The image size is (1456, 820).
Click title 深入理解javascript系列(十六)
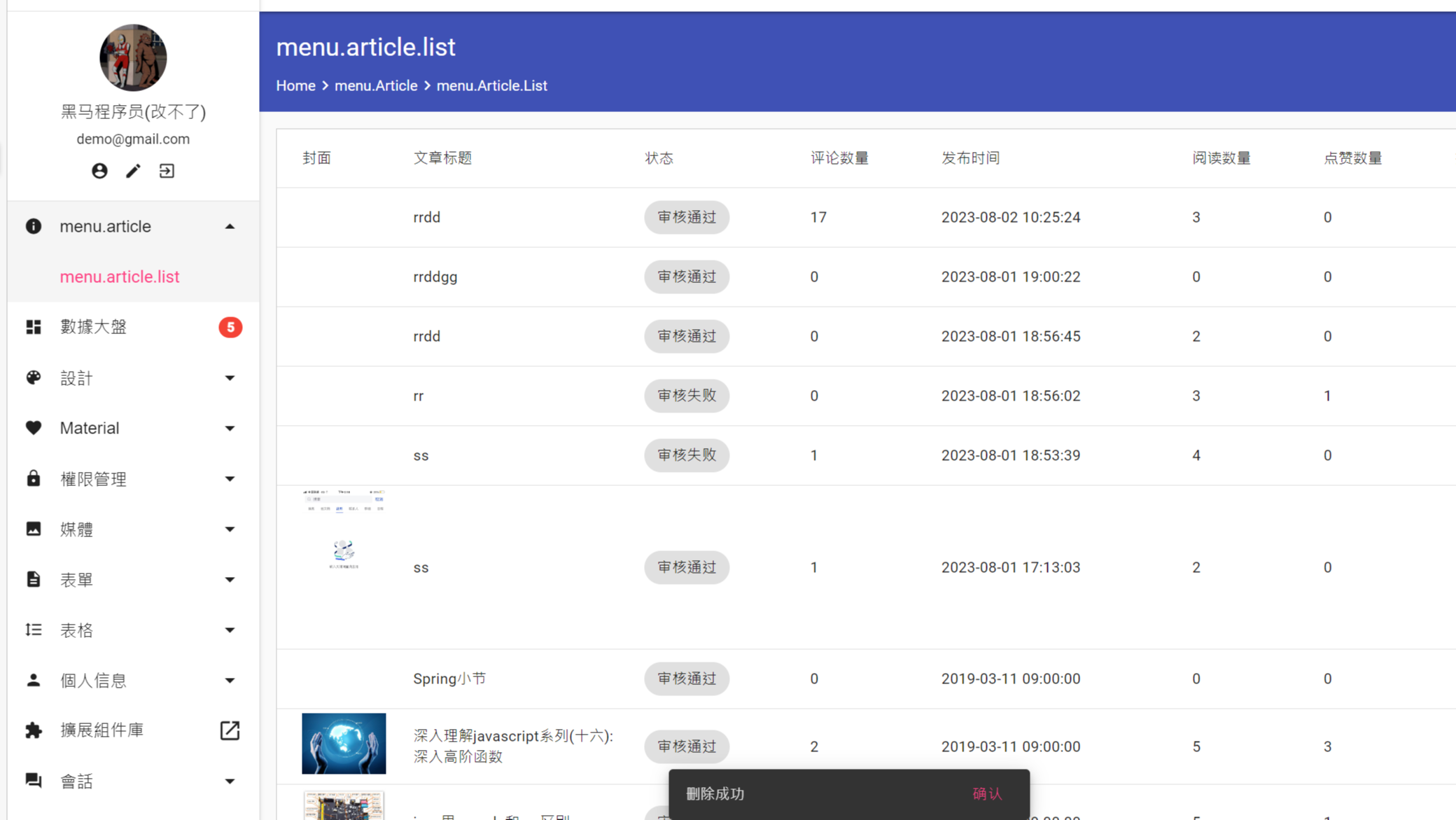click(513, 746)
